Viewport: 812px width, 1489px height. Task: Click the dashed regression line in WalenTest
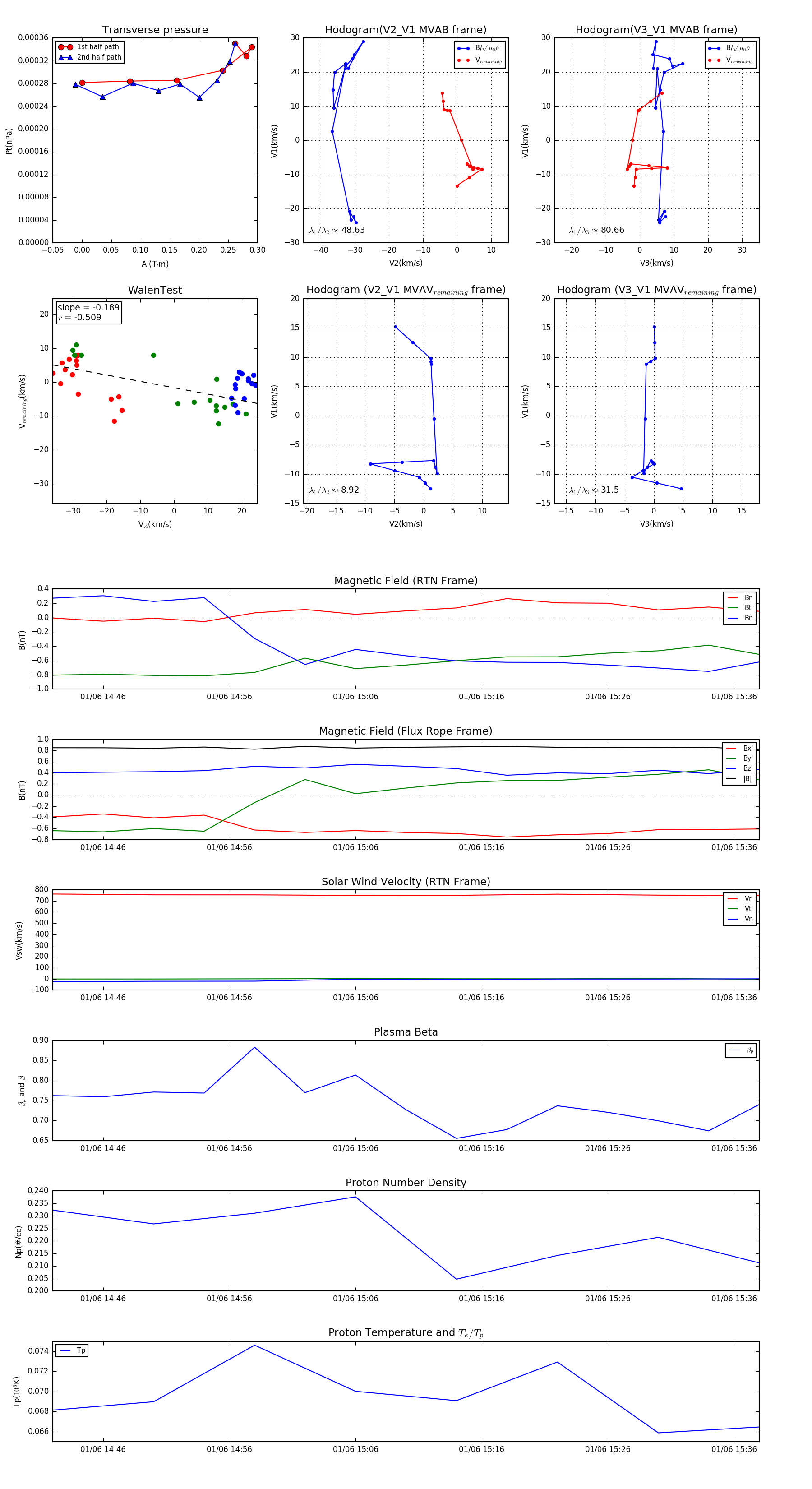tap(155, 384)
